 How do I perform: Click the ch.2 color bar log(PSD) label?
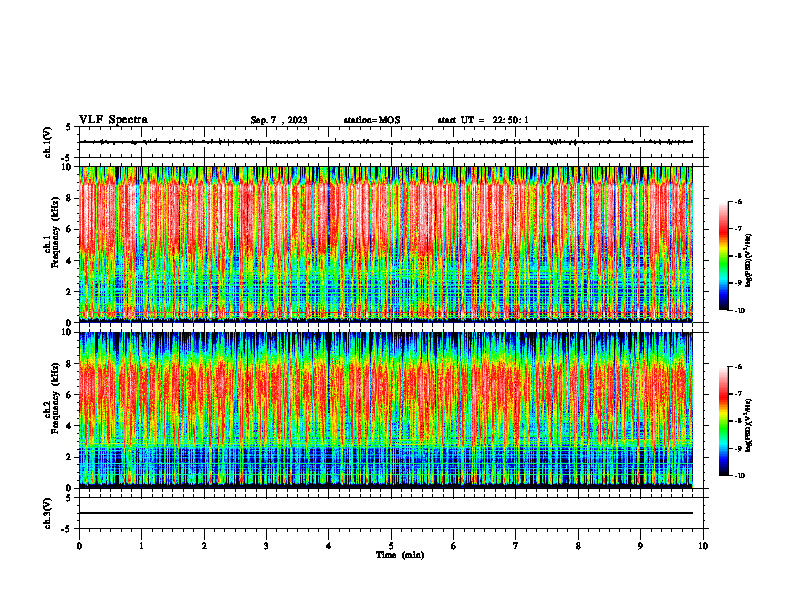[749, 425]
